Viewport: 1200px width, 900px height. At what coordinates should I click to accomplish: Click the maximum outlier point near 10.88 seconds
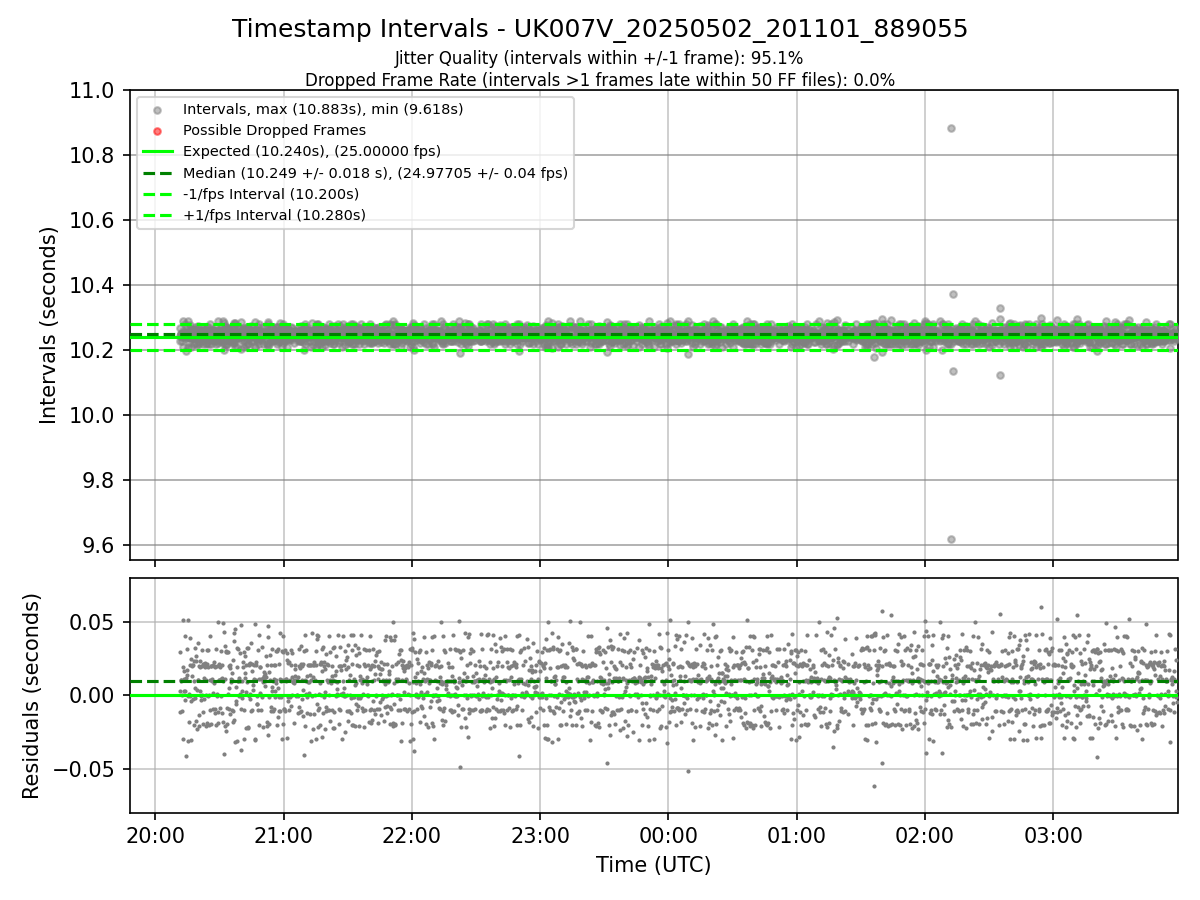tap(951, 128)
